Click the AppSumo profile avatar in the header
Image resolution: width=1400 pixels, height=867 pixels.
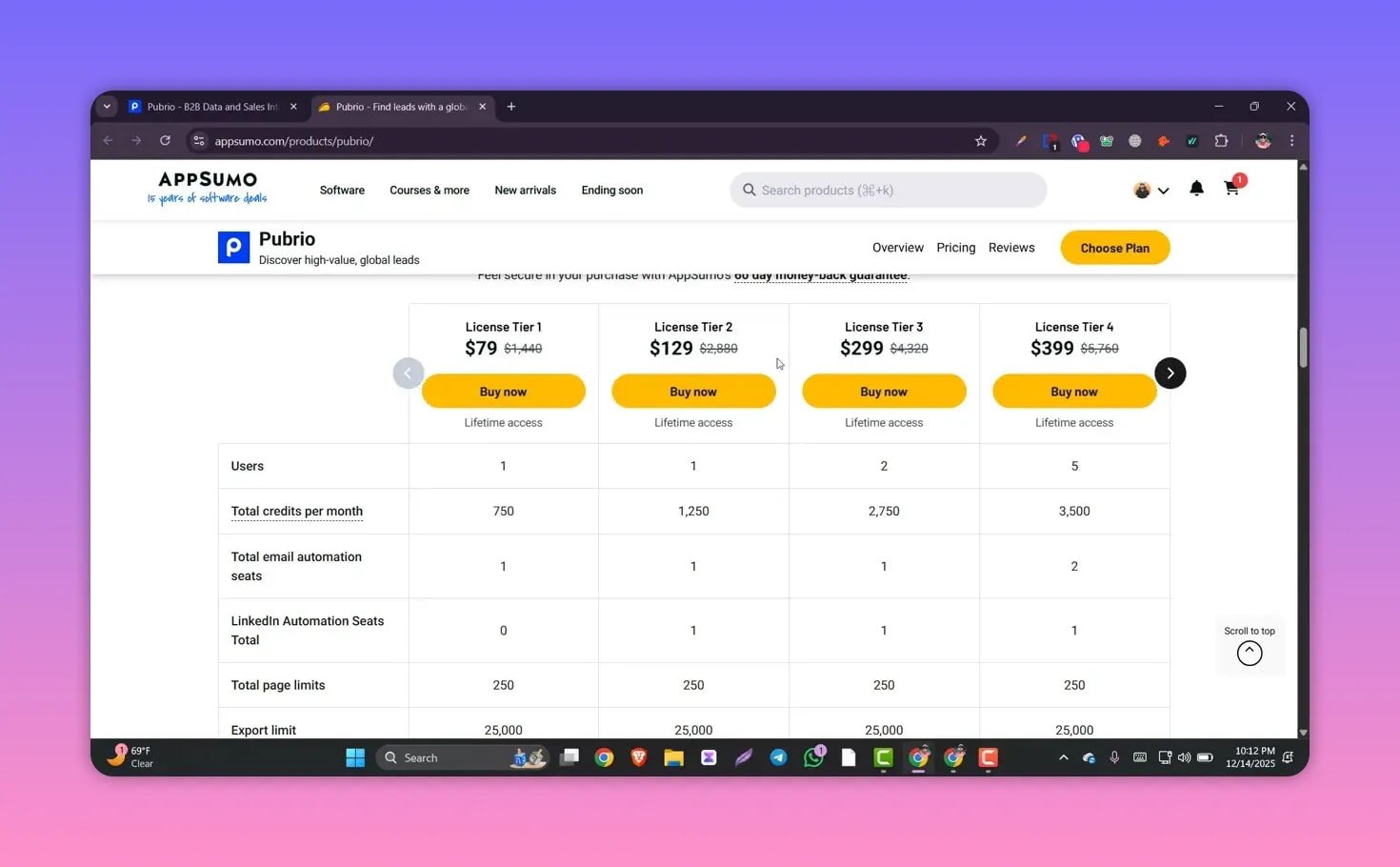pos(1141,190)
